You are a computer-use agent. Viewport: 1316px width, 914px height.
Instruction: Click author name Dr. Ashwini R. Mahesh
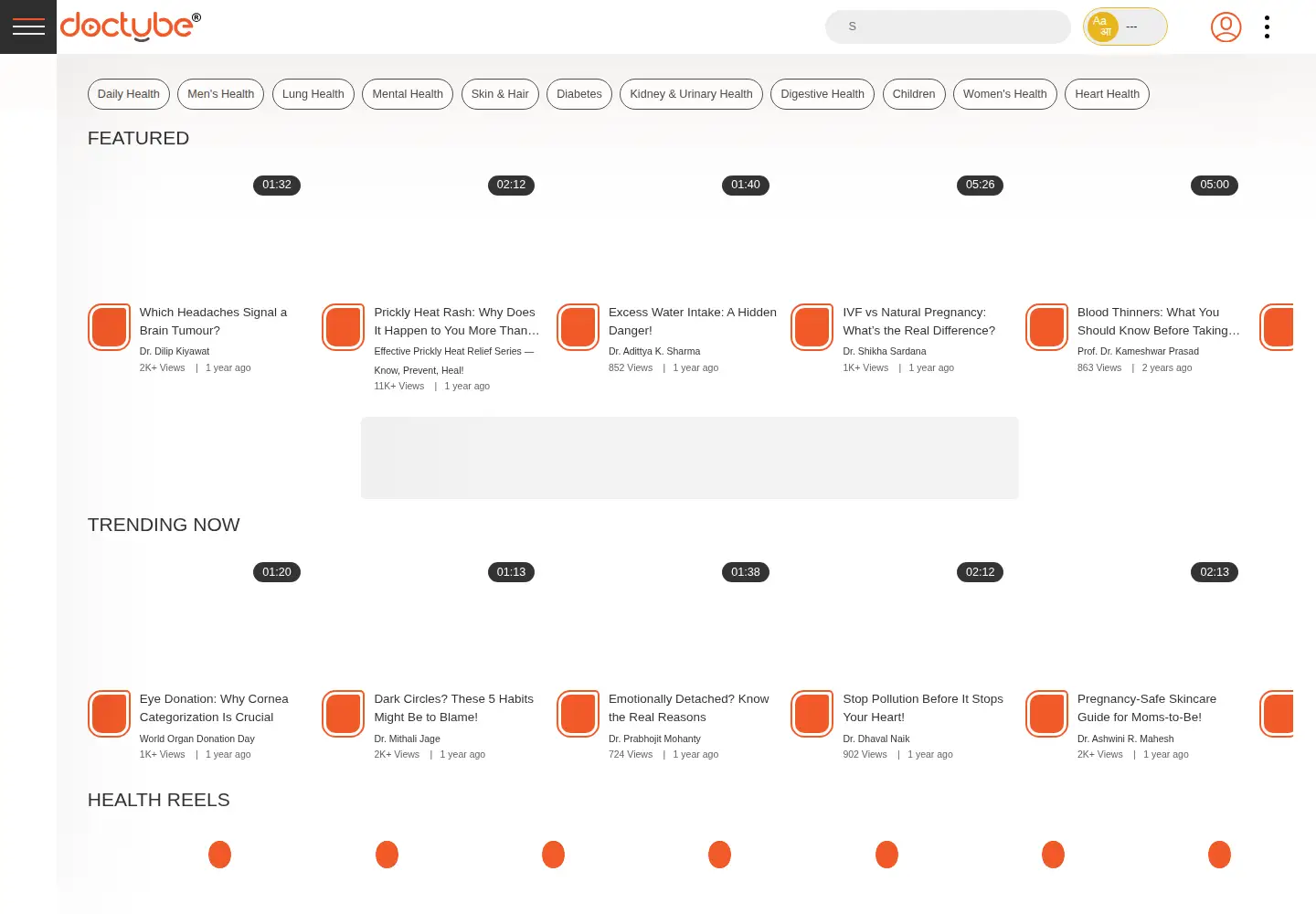coord(1126,739)
